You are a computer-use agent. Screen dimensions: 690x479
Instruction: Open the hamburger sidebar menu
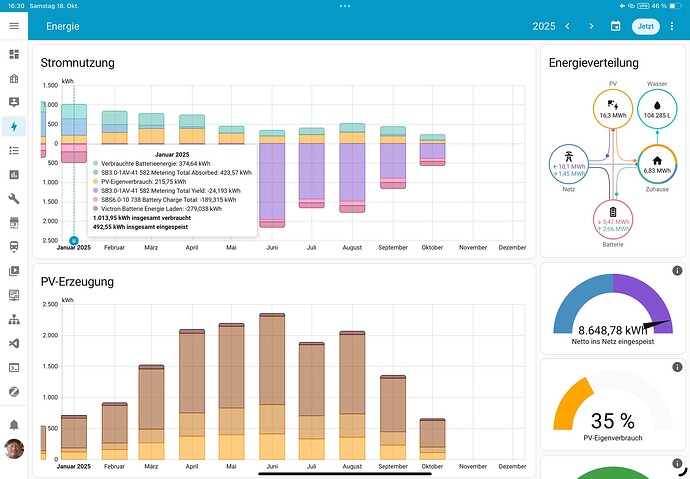14,26
